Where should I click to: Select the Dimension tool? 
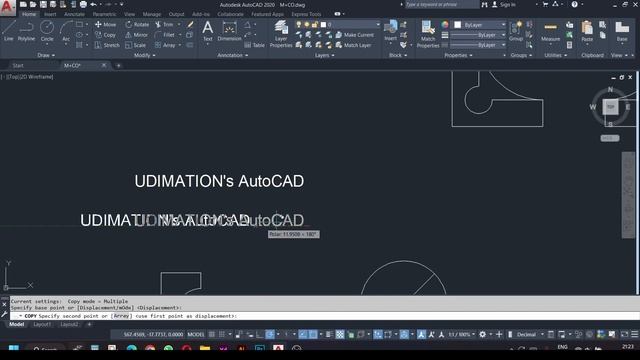coord(229,31)
